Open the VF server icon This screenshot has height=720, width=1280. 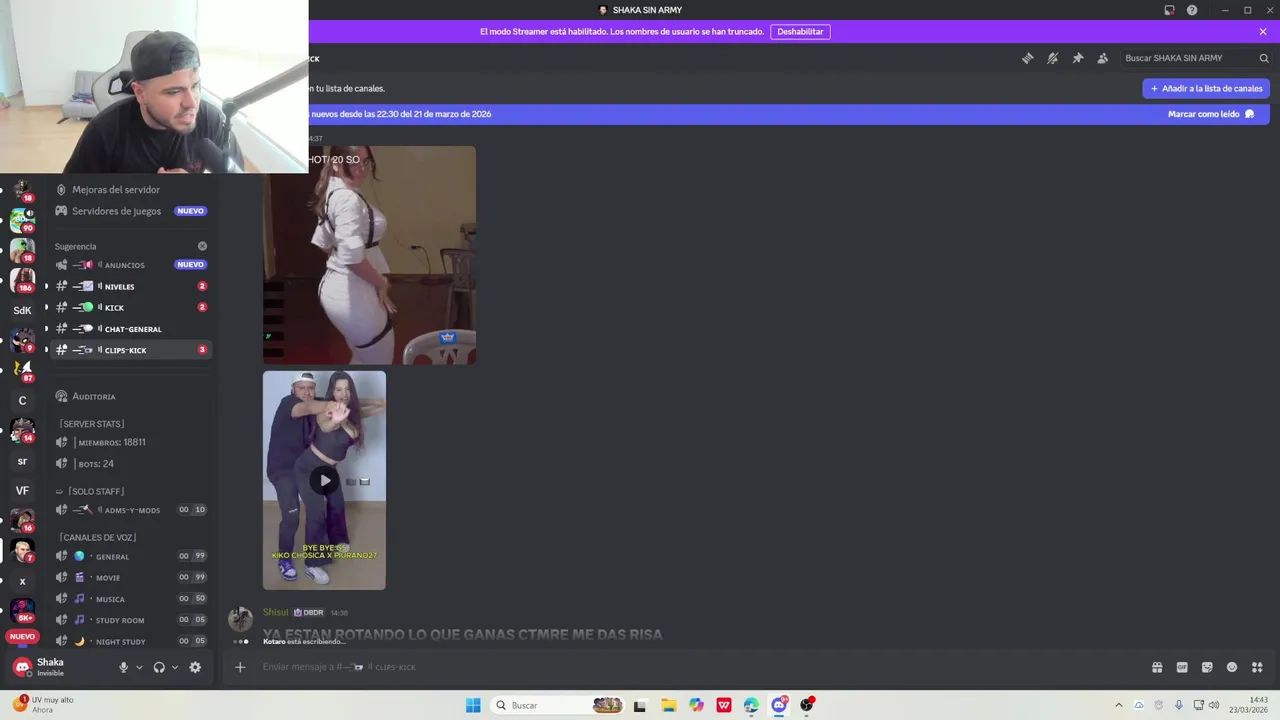(x=22, y=491)
